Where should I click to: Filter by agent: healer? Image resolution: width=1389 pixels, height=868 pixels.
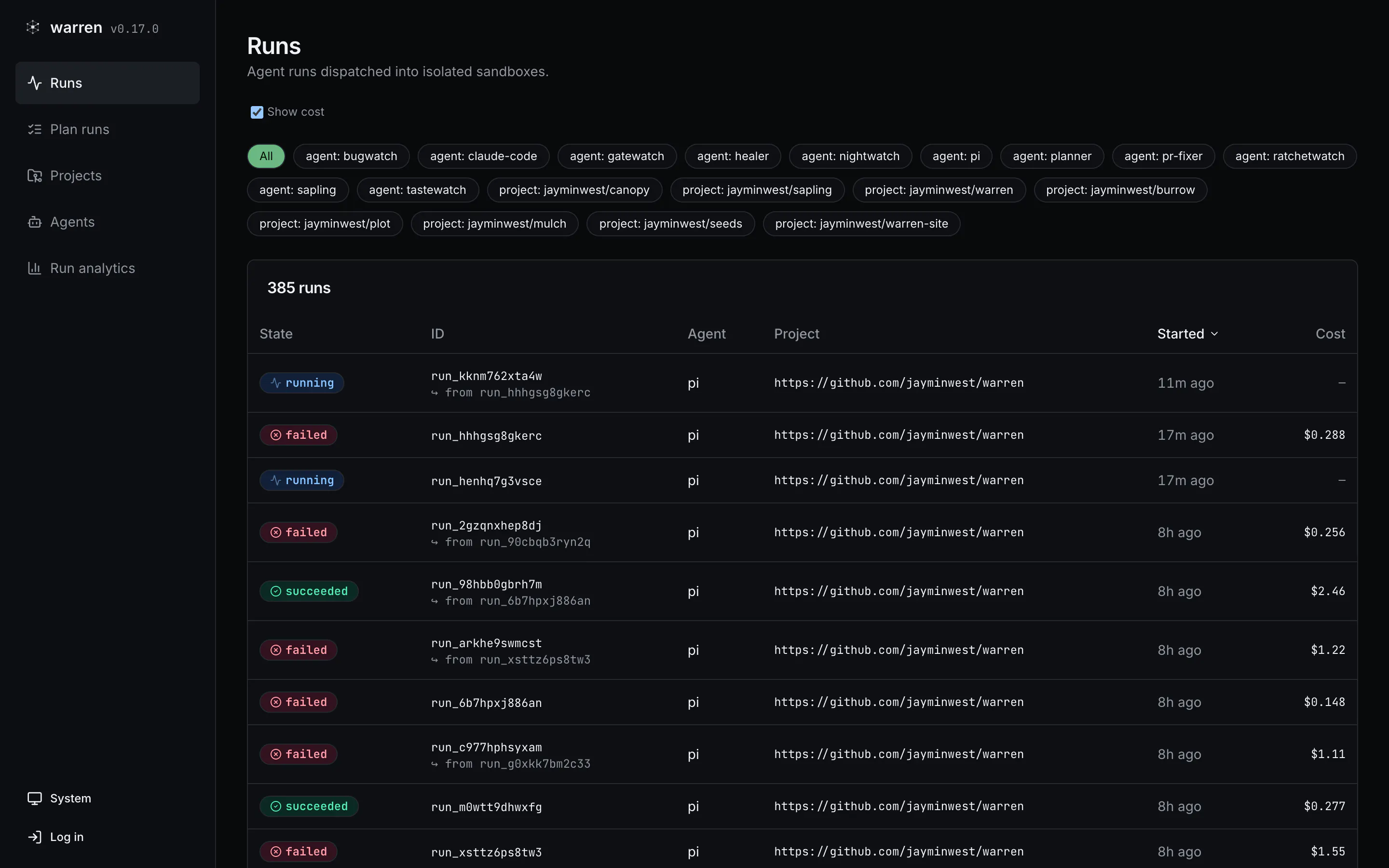(733, 156)
